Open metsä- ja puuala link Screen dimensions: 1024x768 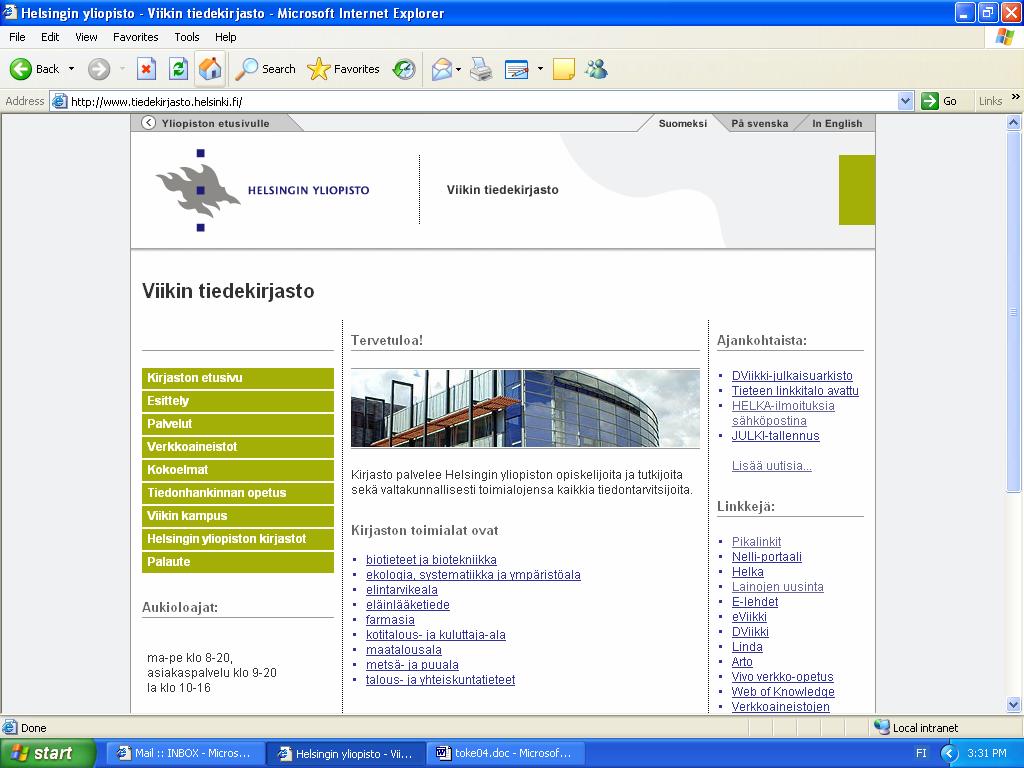tap(412, 665)
